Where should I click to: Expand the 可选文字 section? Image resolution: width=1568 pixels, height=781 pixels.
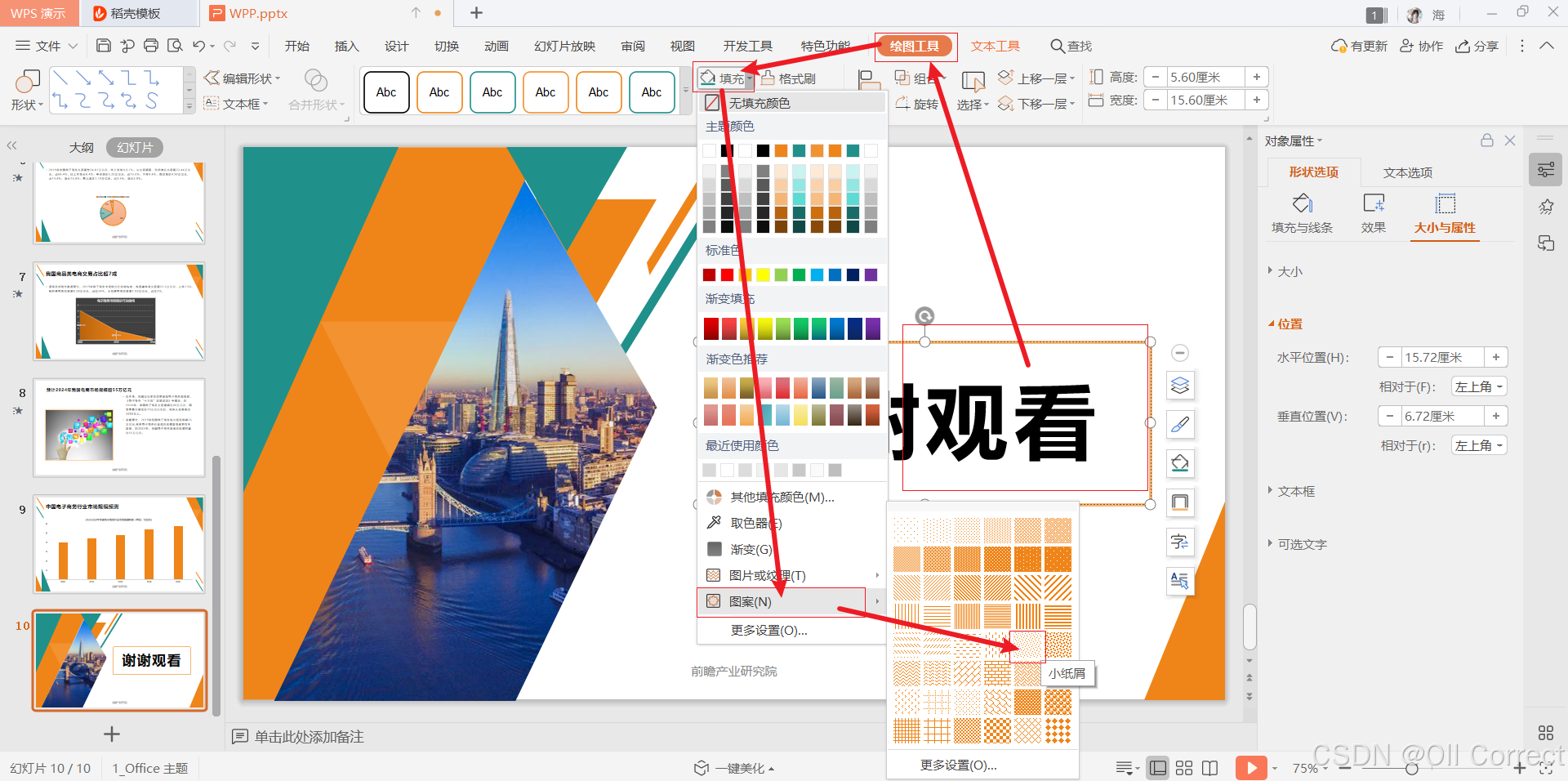coord(1298,544)
